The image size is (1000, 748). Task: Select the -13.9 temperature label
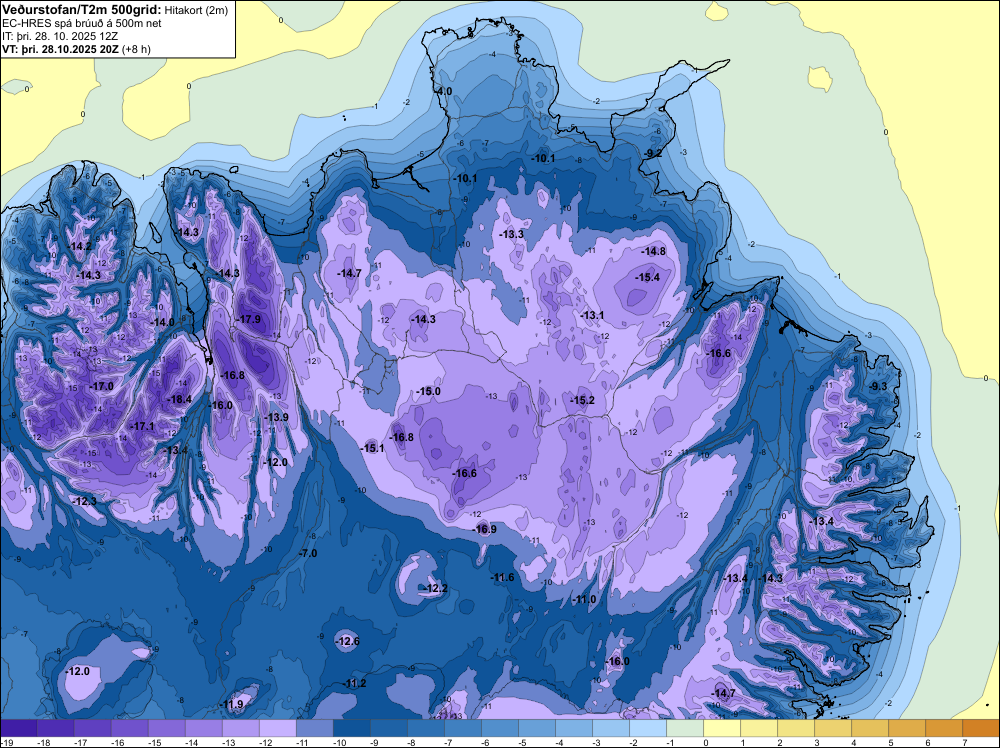click(x=276, y=417)
